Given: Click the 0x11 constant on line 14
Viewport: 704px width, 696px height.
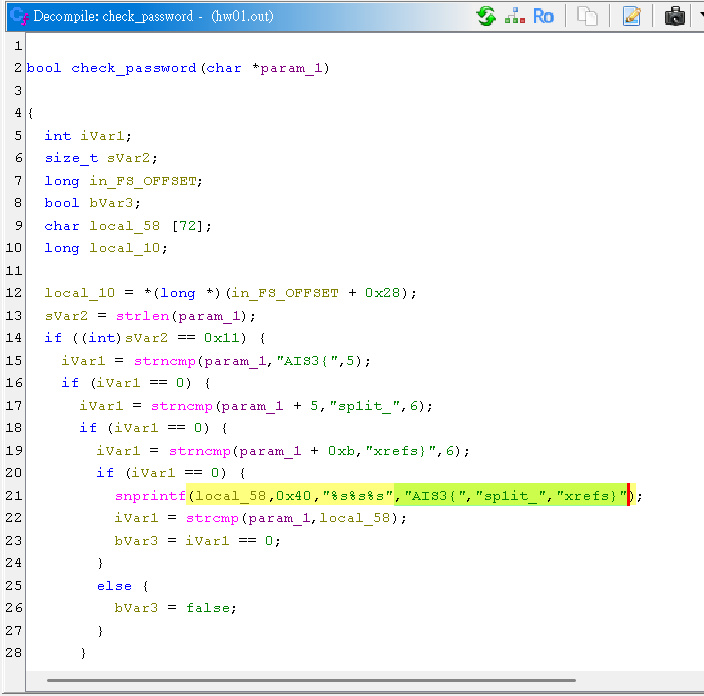Looking at the screenshot, I should point(225,338).
